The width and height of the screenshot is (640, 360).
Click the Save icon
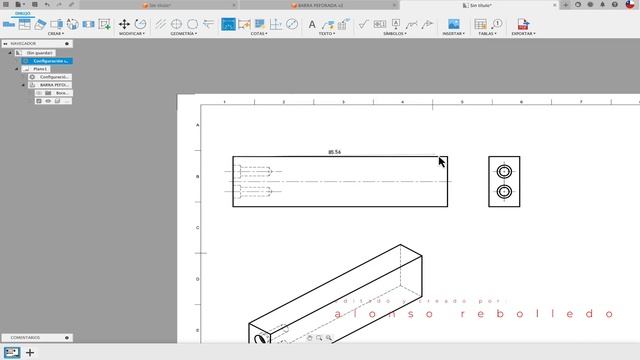(x=35, y=4)
